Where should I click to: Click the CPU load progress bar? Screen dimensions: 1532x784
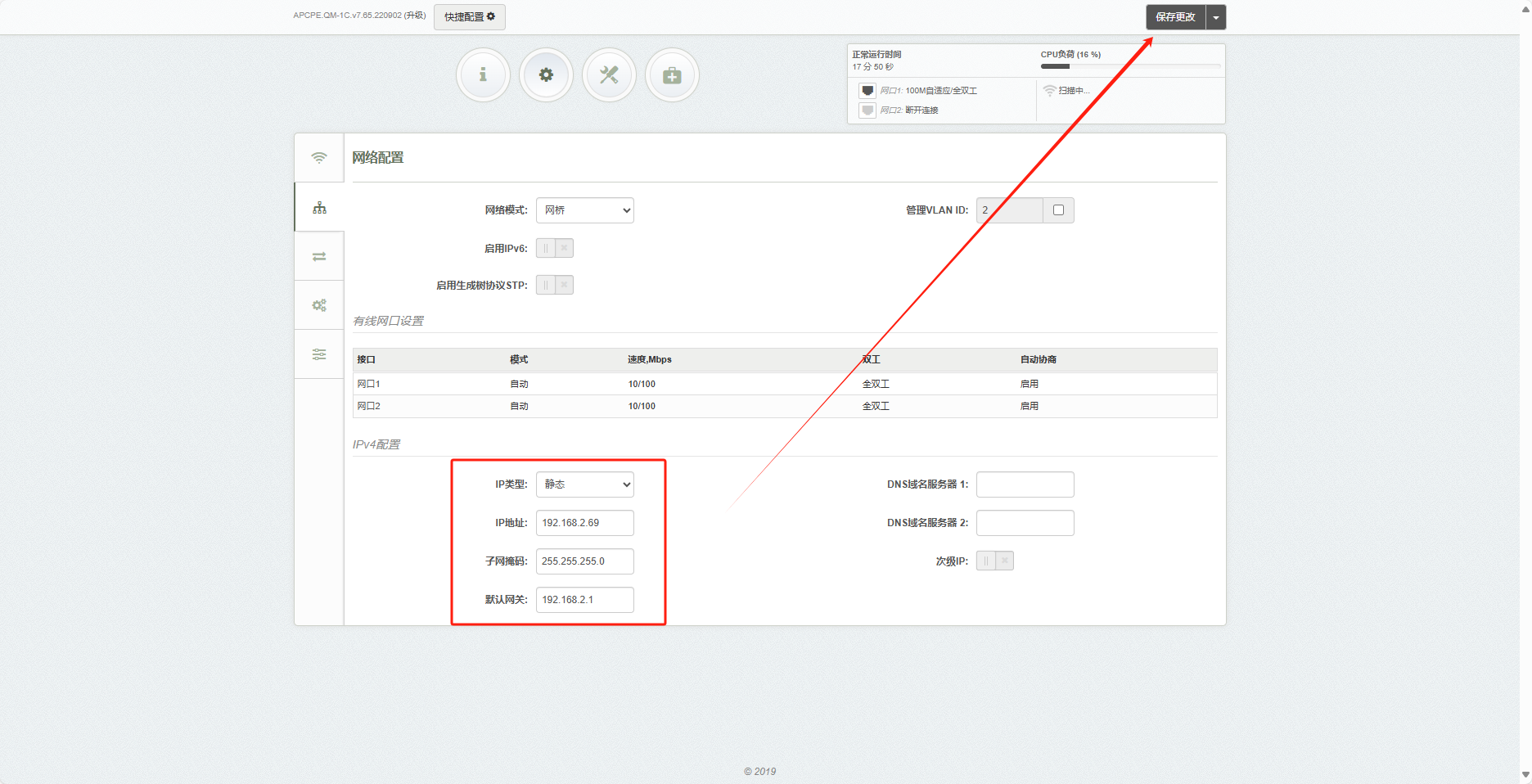[1129, 66]
